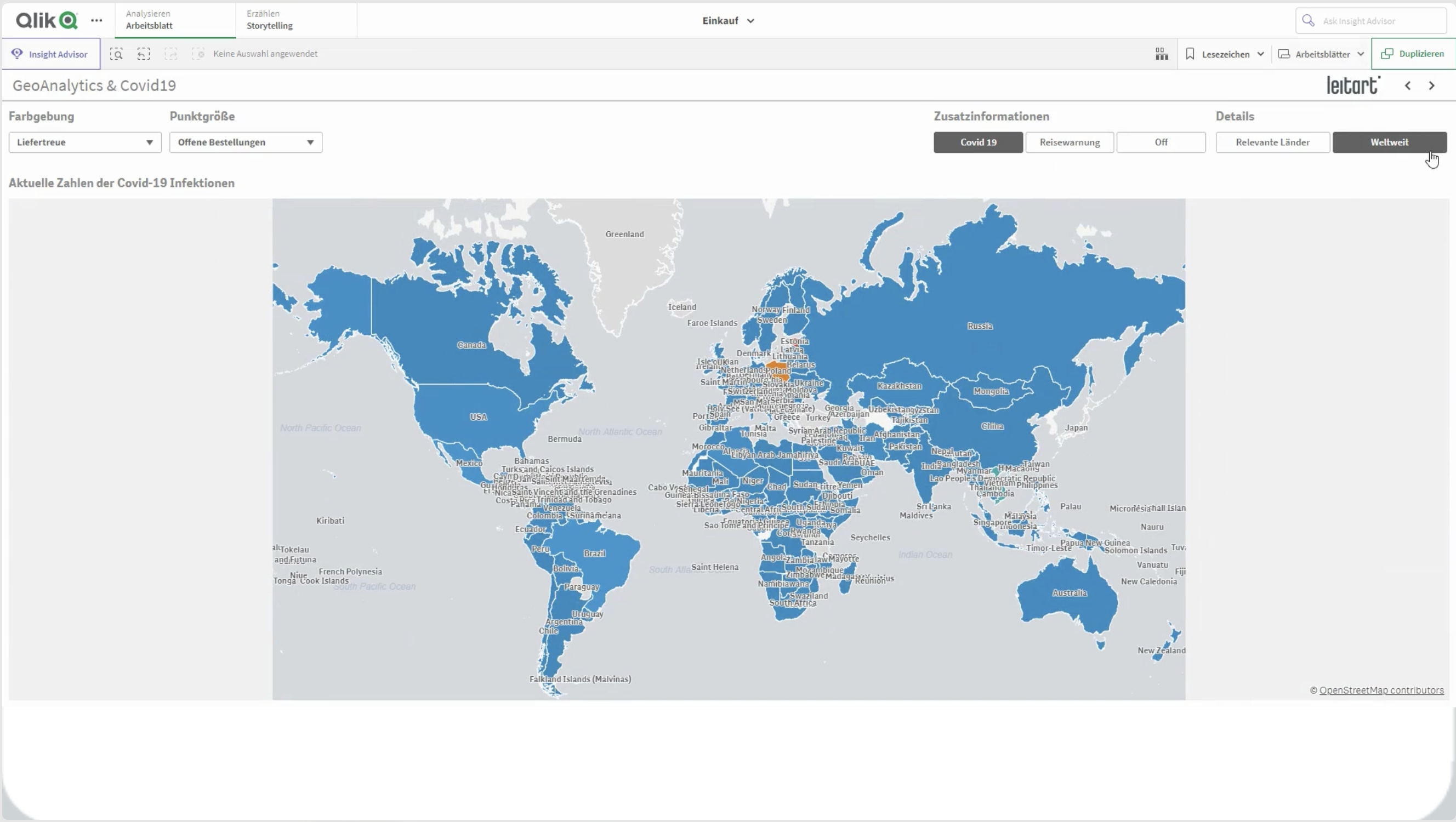
Task: Click the New Zealand label
Action: coord(1162,650)
